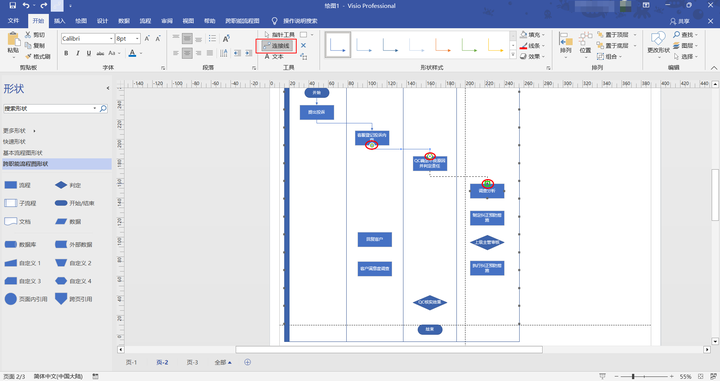Open the 插入 insert ribbon tab
This screenshot has height=381, width=720.
59,21
